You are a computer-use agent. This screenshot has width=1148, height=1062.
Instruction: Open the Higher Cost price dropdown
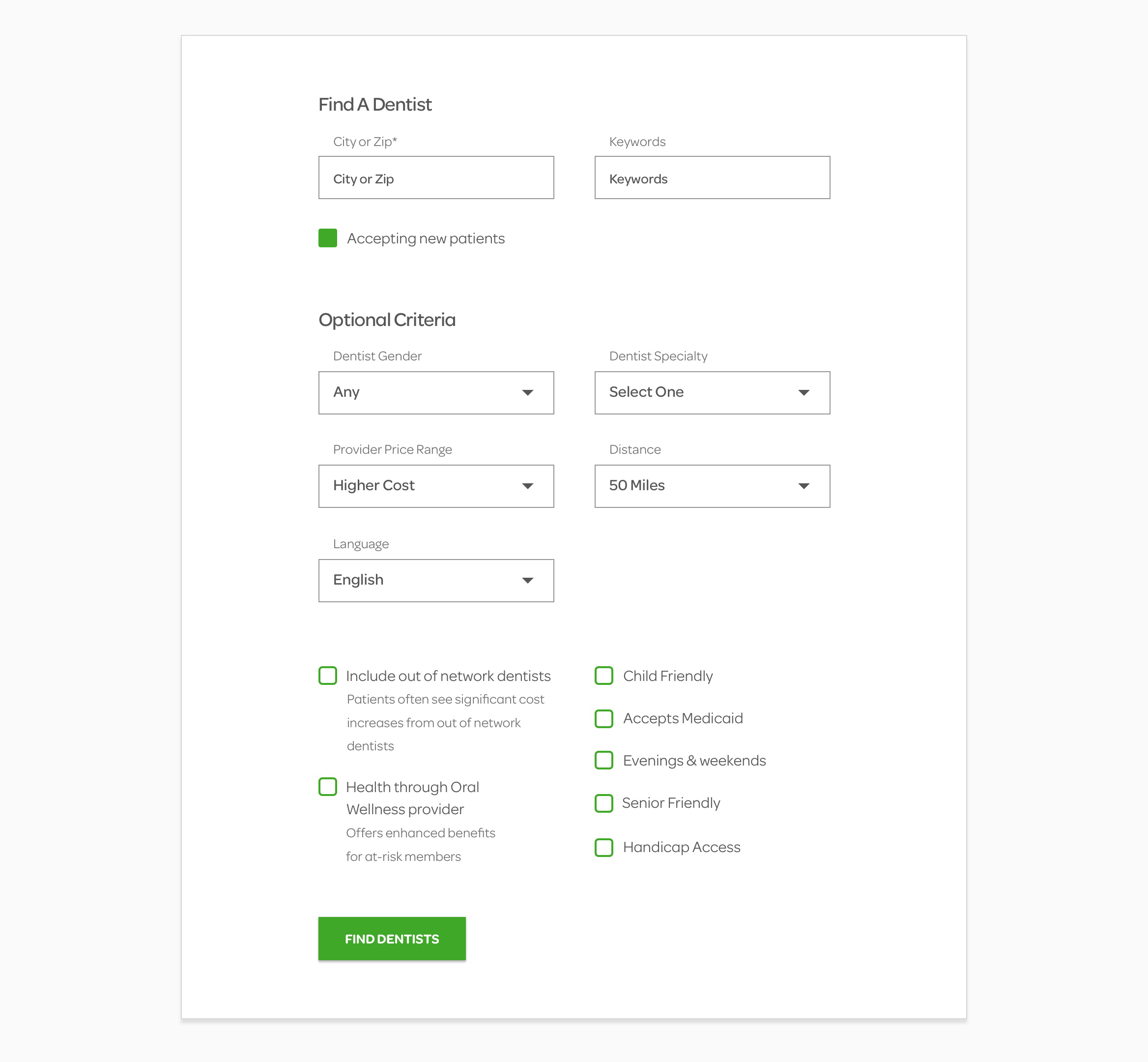(x=436, y=486)
